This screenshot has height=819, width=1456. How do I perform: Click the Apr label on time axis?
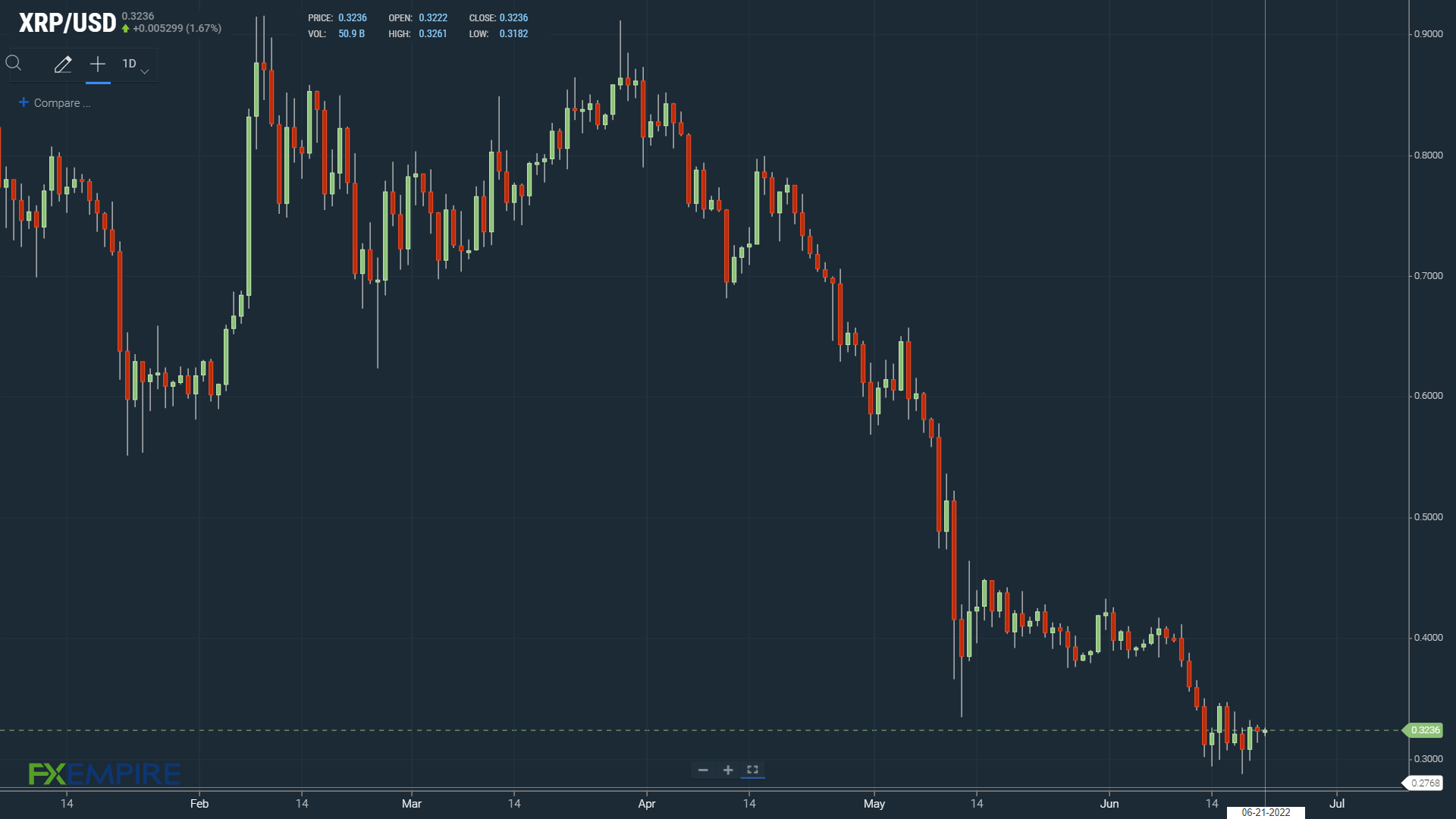coord(647,804)
